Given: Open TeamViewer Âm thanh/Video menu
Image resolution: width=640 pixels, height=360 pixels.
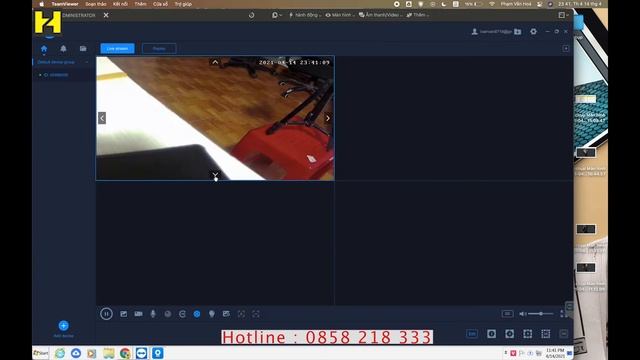Looking at the screenshot, I should (380, 15).
